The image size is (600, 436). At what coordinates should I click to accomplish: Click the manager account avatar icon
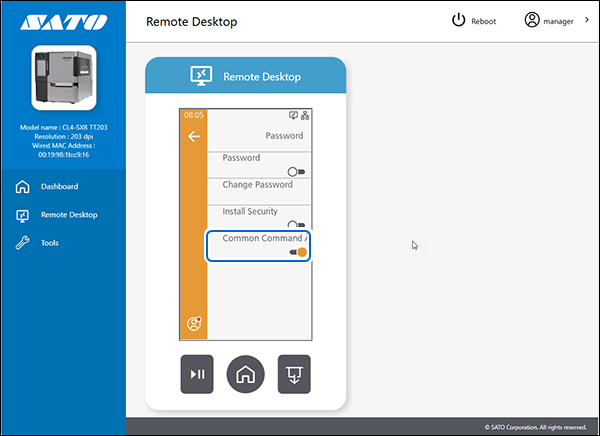532,20
